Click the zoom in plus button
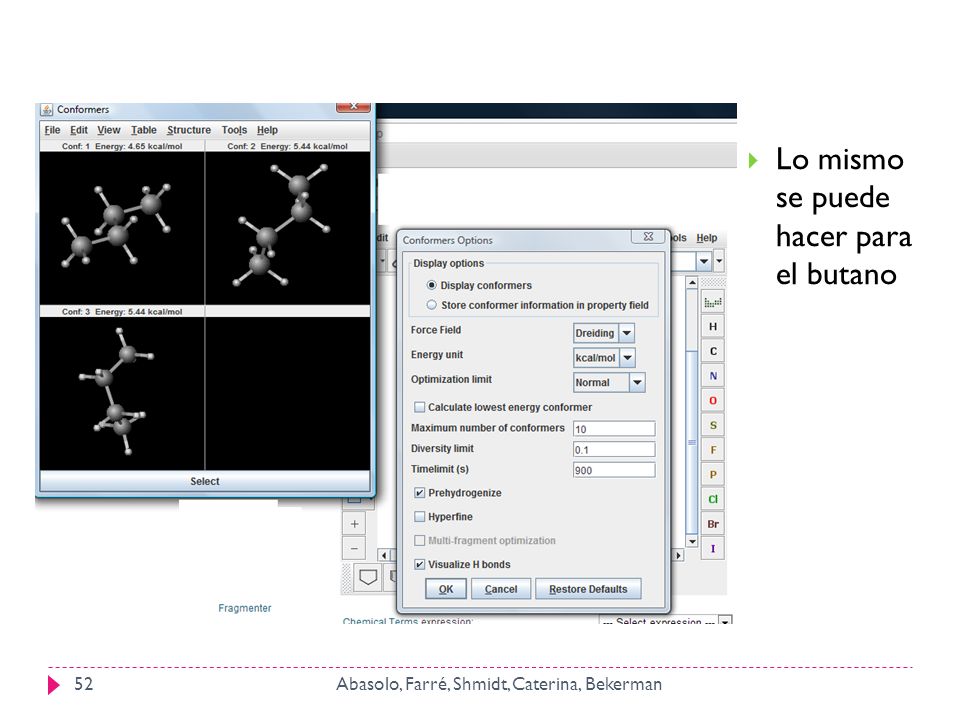Image resolution: width=960 pixels, height=720 pixels. click(354, 524)
